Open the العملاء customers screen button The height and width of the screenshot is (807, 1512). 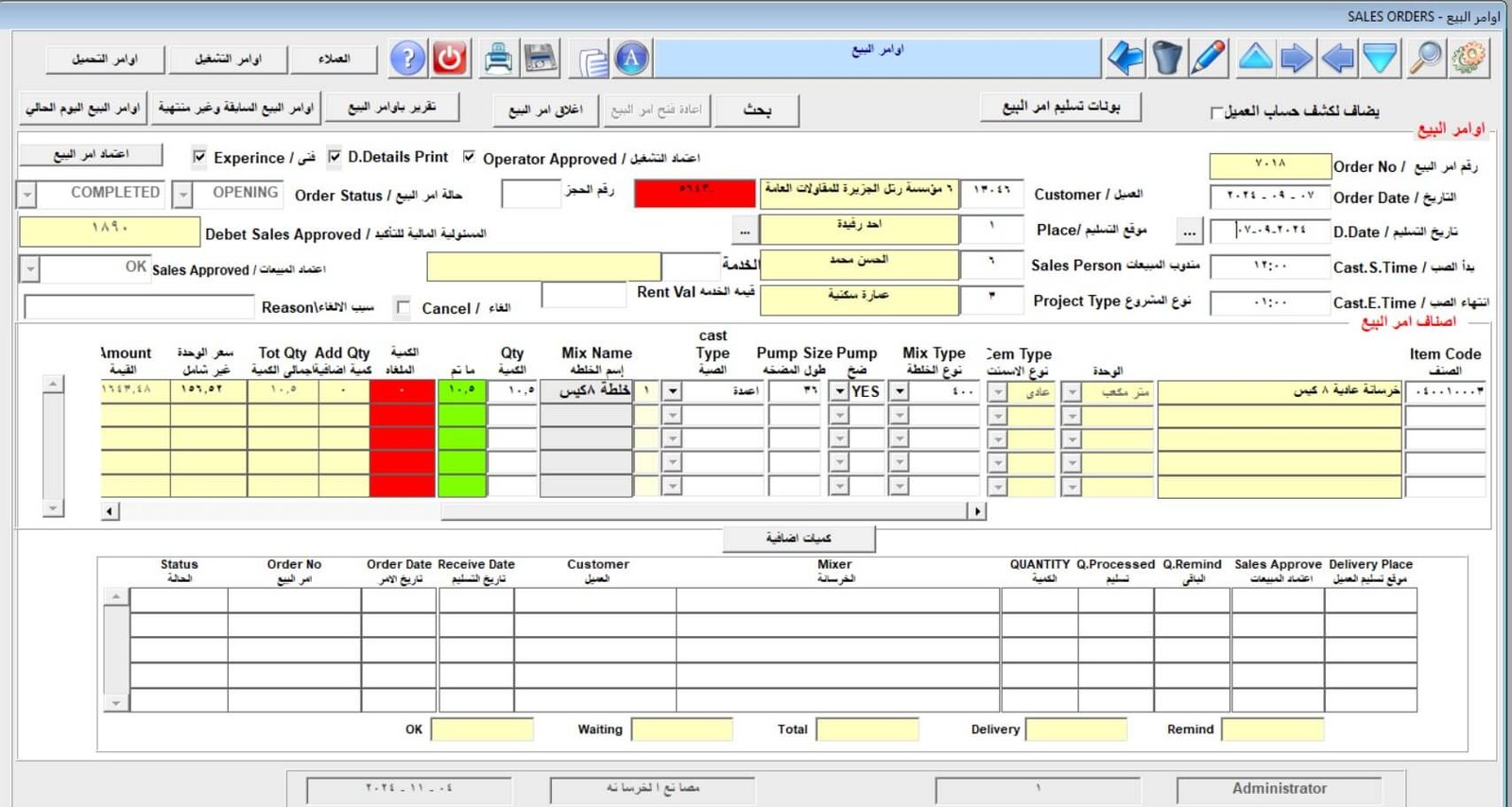click(x=334, y=60)
